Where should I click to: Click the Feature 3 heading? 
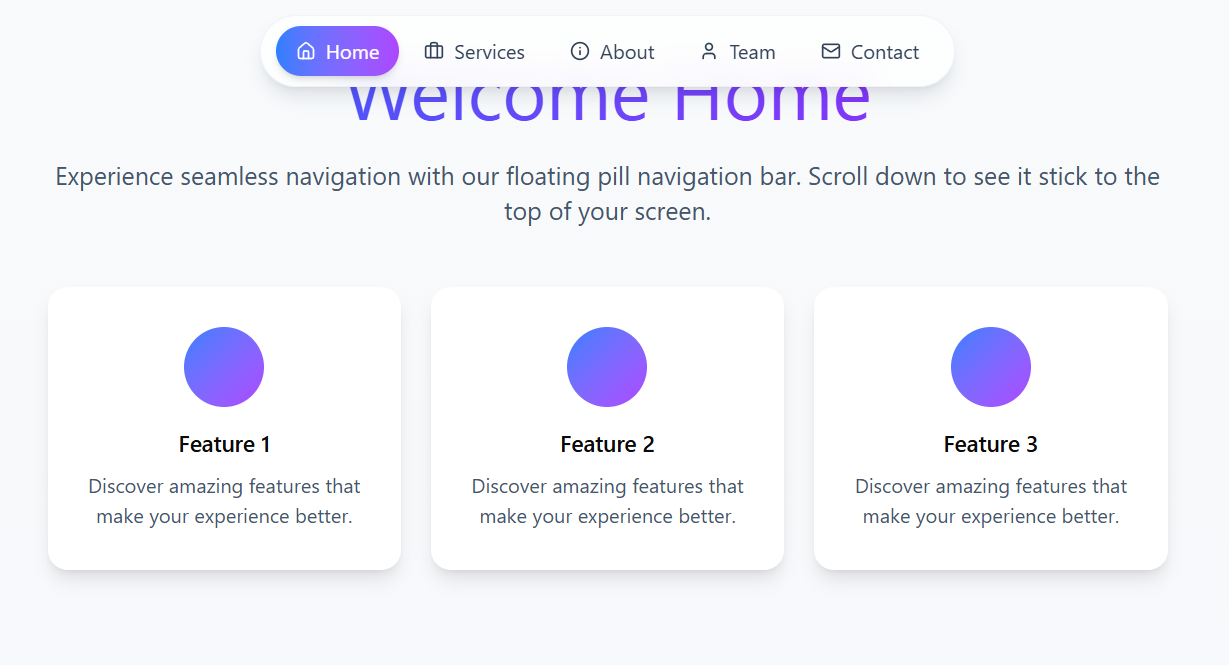(x=991, y=444)
